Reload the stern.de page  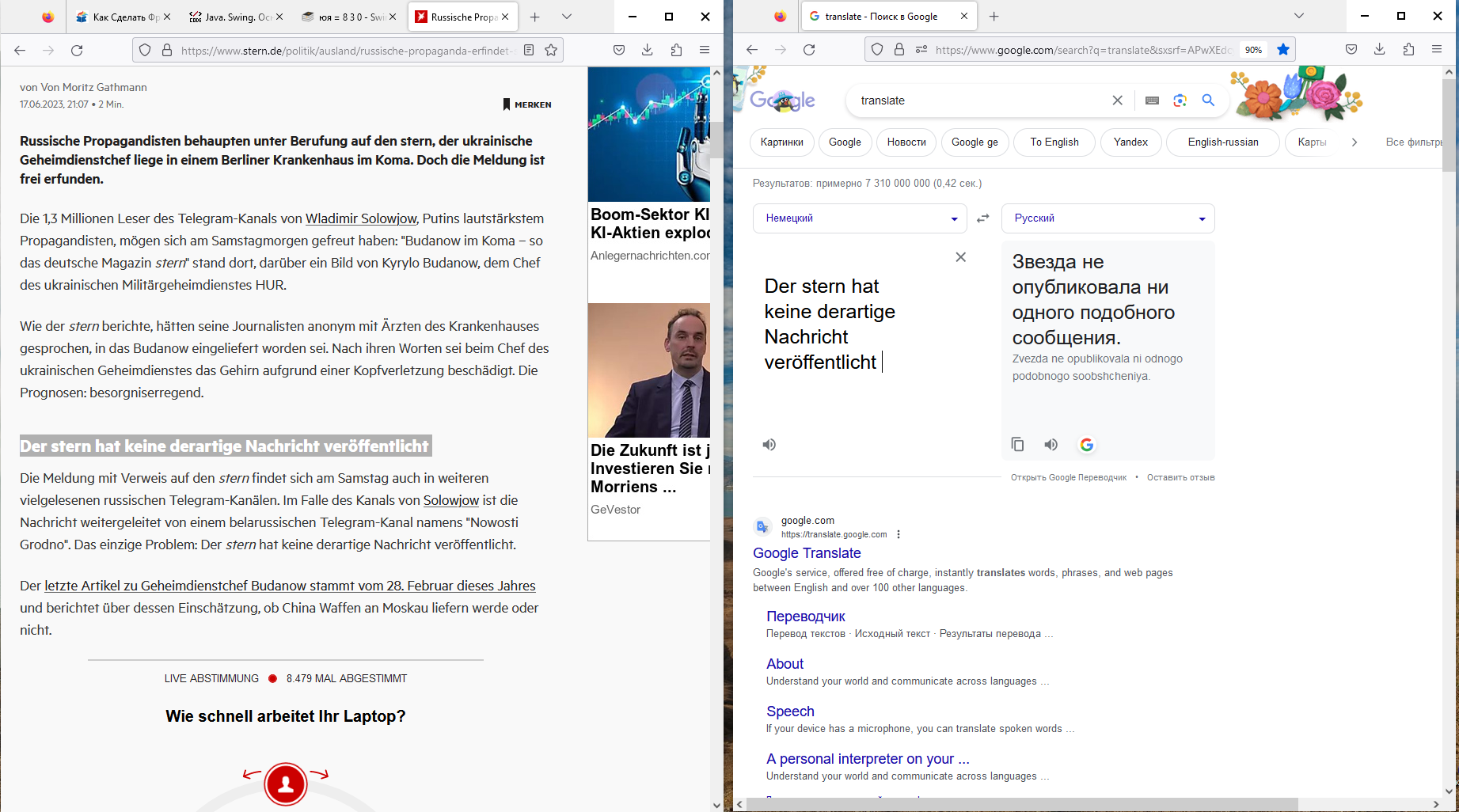tap(77, 51)
